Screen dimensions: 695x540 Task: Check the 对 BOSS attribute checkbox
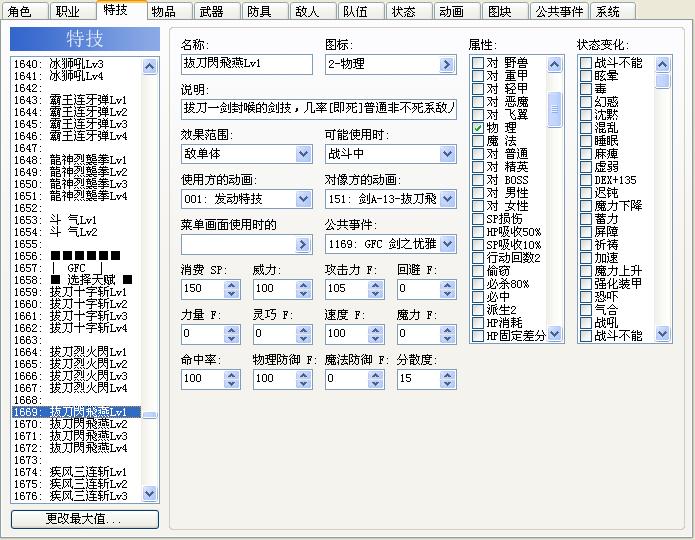[x=478, y=180]
